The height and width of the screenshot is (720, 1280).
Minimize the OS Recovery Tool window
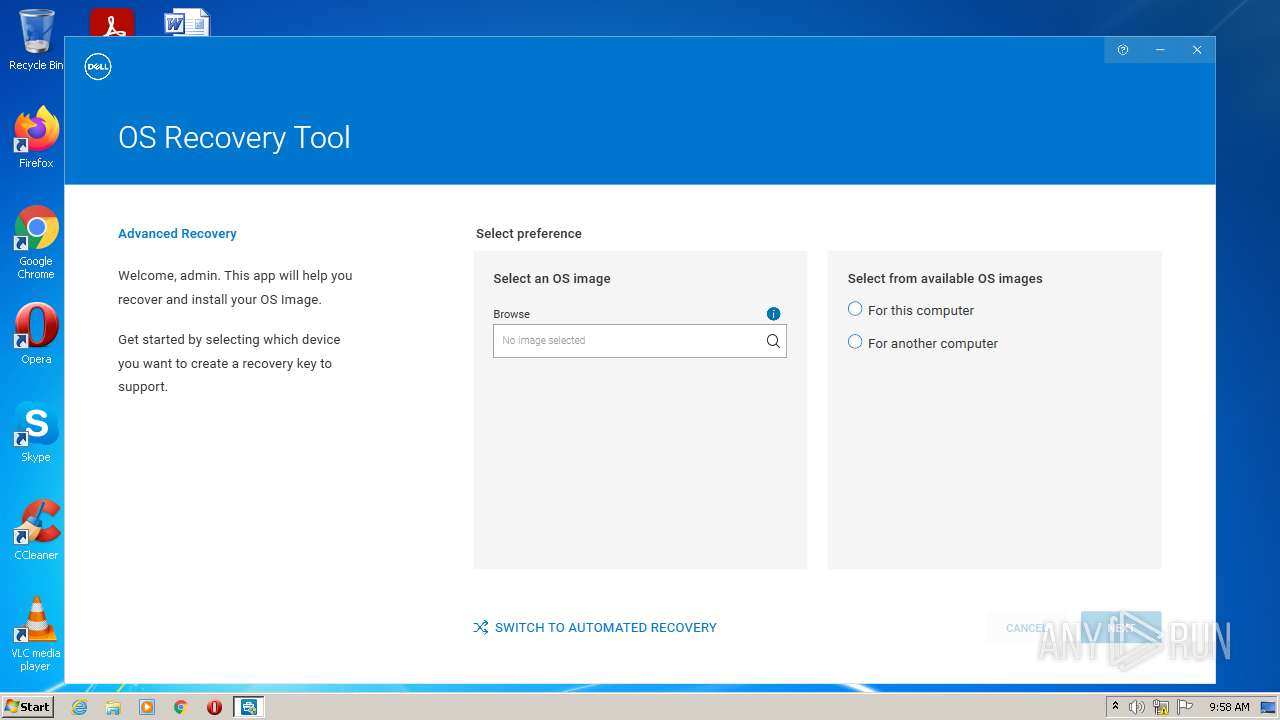tap(1160, 50)
